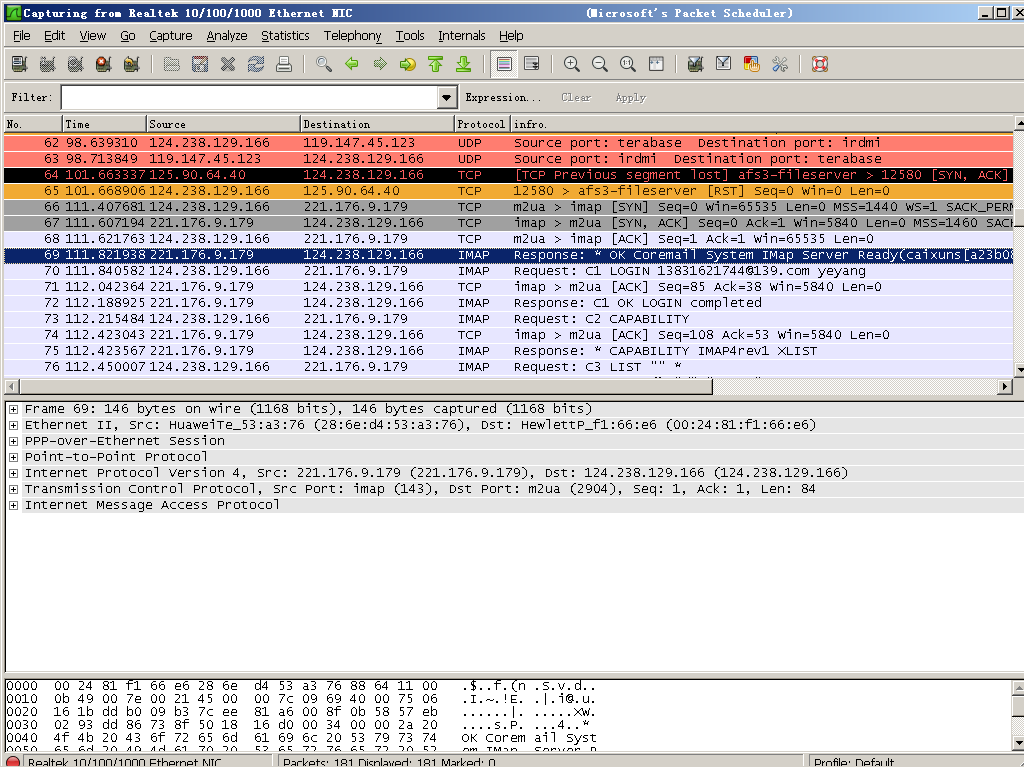
Task: Open preferences wrench icon
Action: (780, 64)
